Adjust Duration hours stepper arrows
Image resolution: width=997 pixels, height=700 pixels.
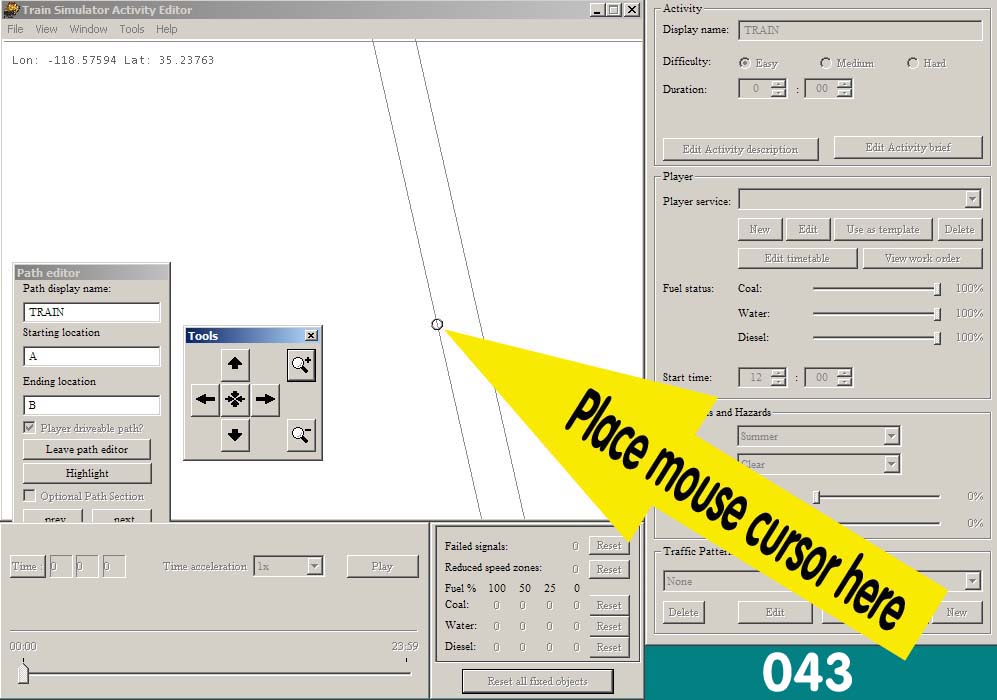tap(778, 88)
